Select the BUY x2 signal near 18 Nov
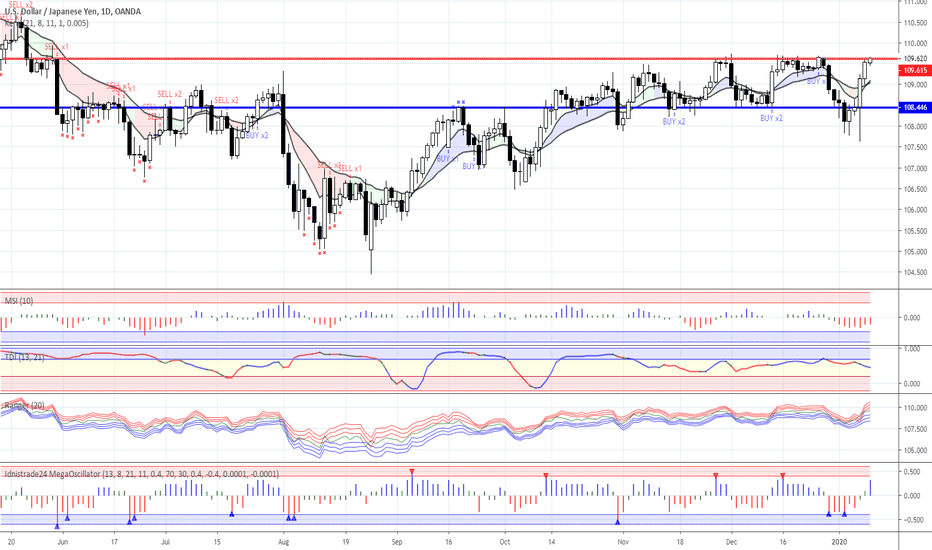932x550 pixels. click(675, 121)
